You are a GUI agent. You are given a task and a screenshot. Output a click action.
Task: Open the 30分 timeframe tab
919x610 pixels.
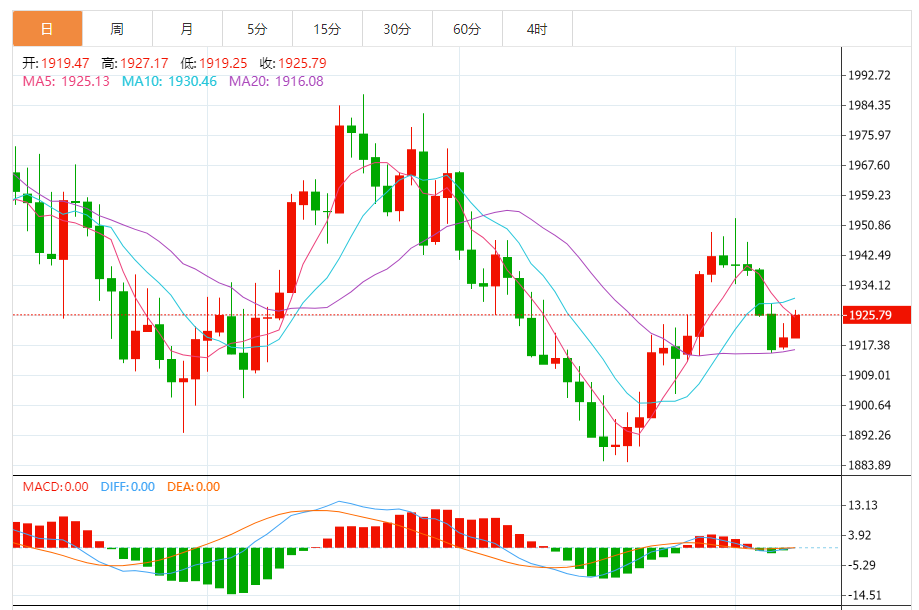397,29
